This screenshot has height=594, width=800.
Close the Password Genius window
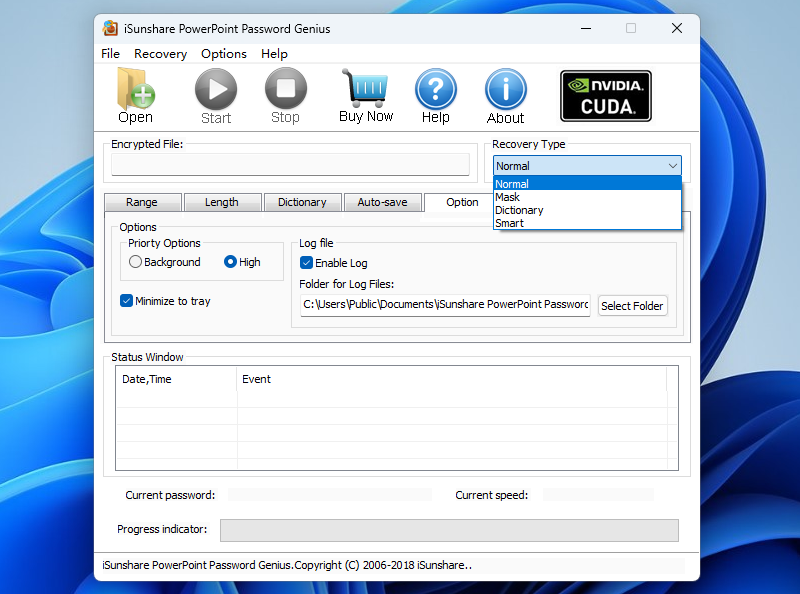(677, 29)
